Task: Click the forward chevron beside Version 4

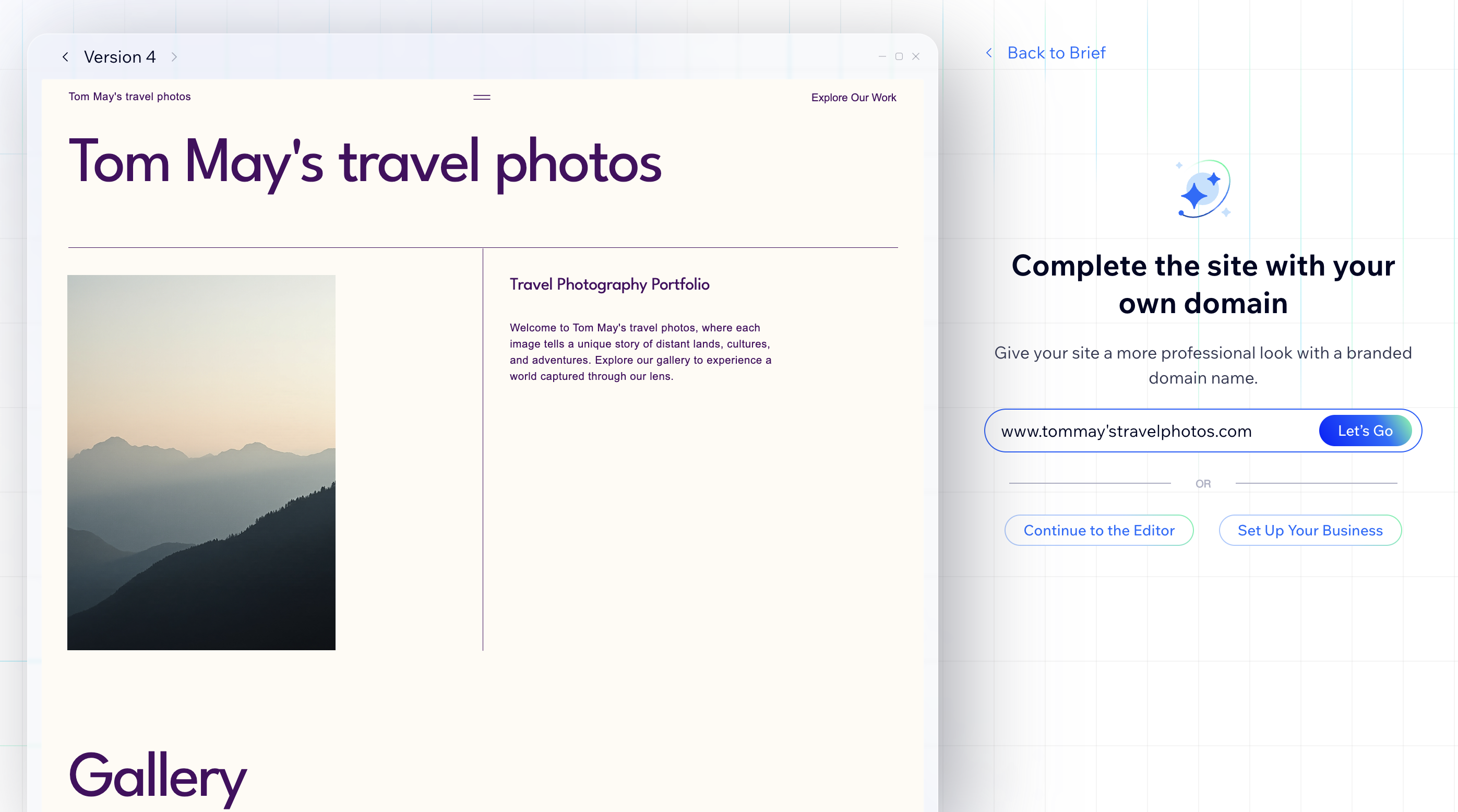Action: coord(174,56)
